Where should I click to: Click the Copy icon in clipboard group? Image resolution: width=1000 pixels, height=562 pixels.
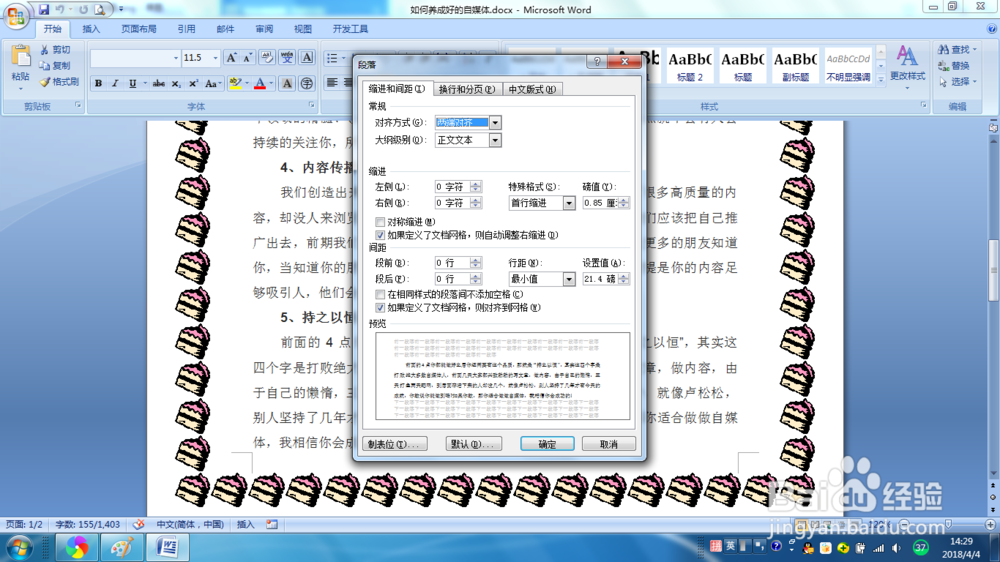click(45, 66)
